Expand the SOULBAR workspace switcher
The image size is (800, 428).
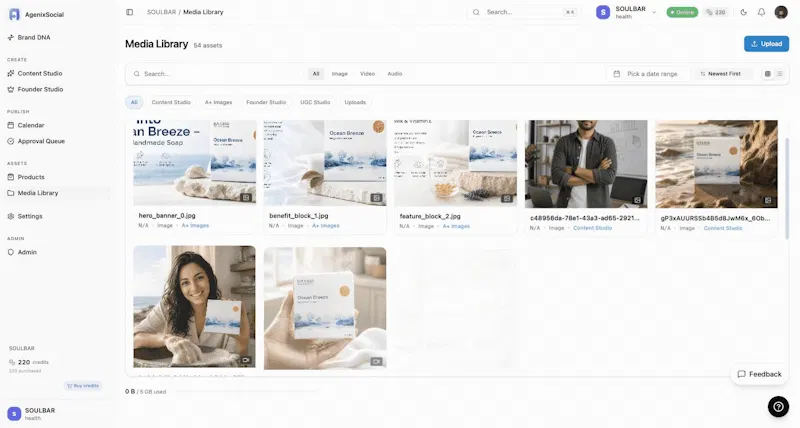click(x=626, y=12)
